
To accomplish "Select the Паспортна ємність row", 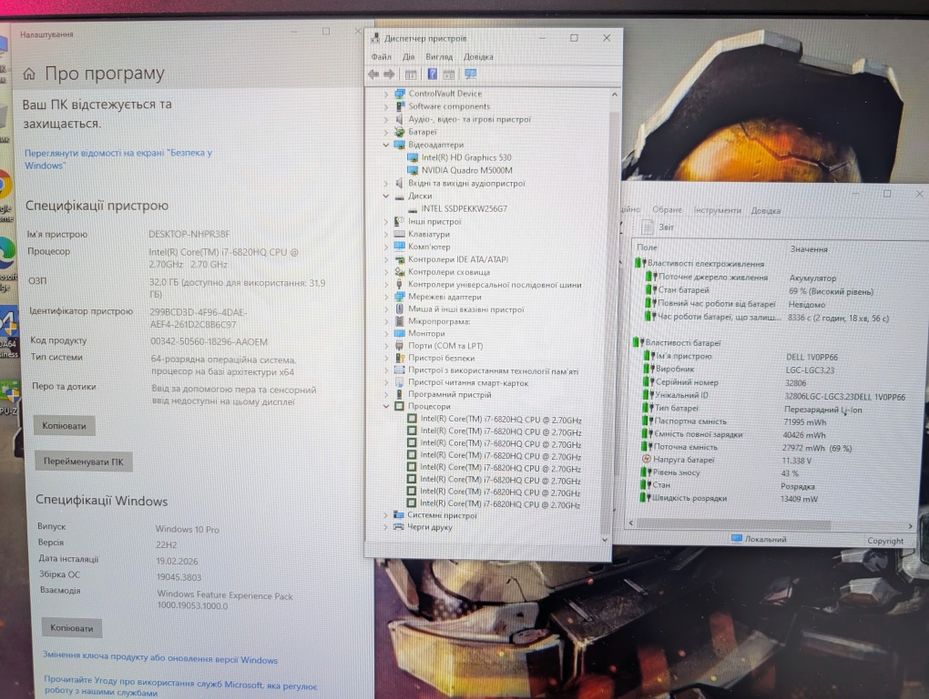I will tap(735, 422).
